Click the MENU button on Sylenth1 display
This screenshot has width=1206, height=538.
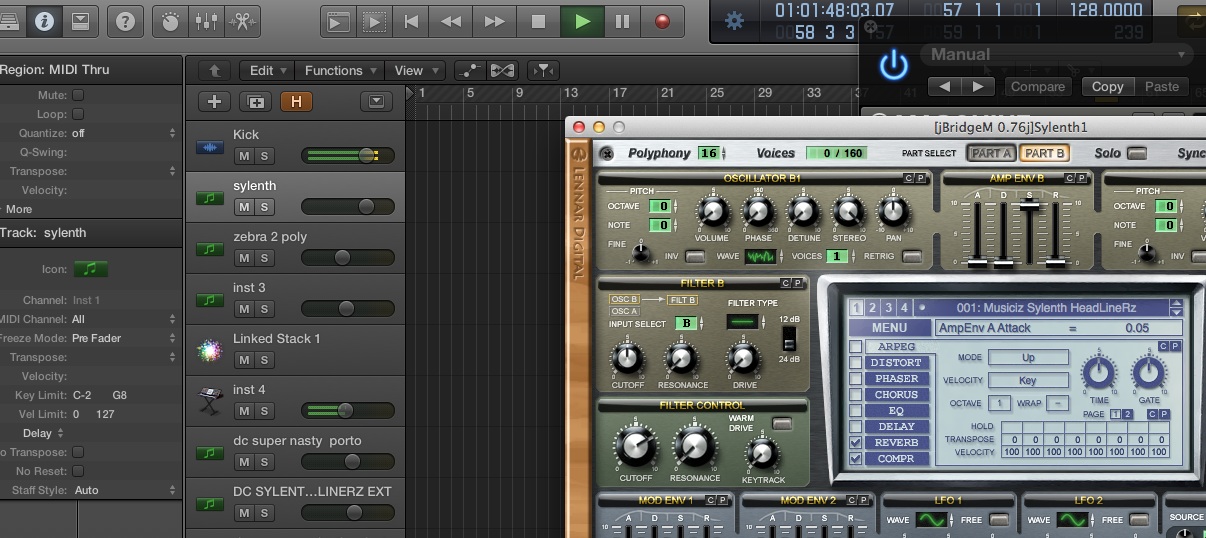[x=889, y=328]
